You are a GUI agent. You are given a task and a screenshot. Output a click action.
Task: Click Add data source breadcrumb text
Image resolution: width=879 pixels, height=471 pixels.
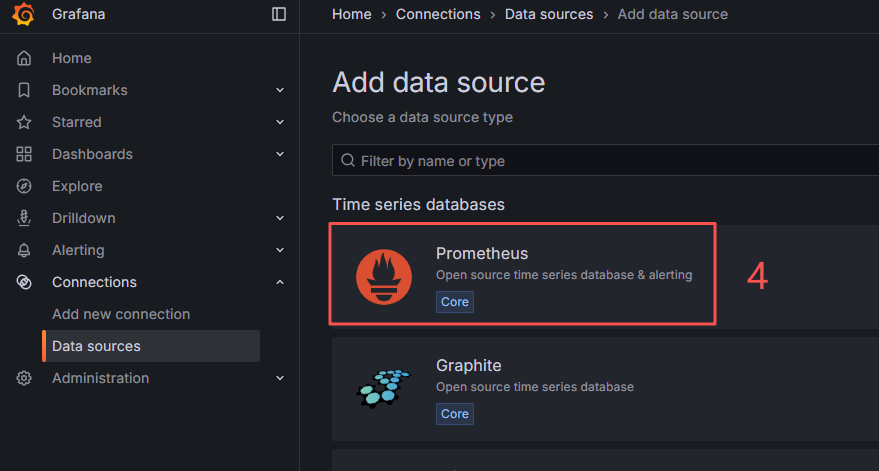673,14
